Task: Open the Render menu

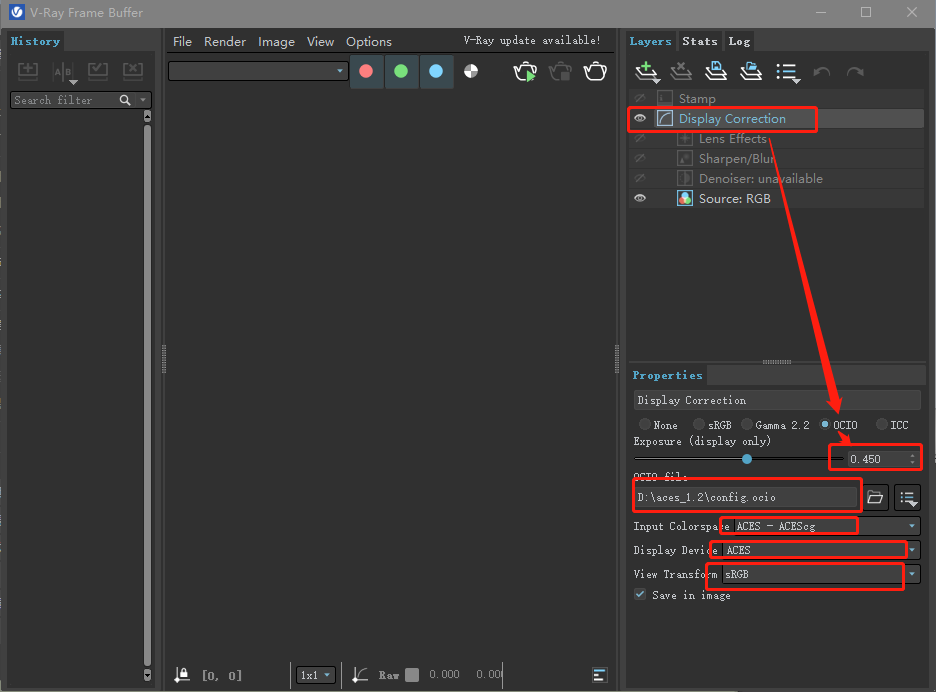Action: click(x=225, y=42)
